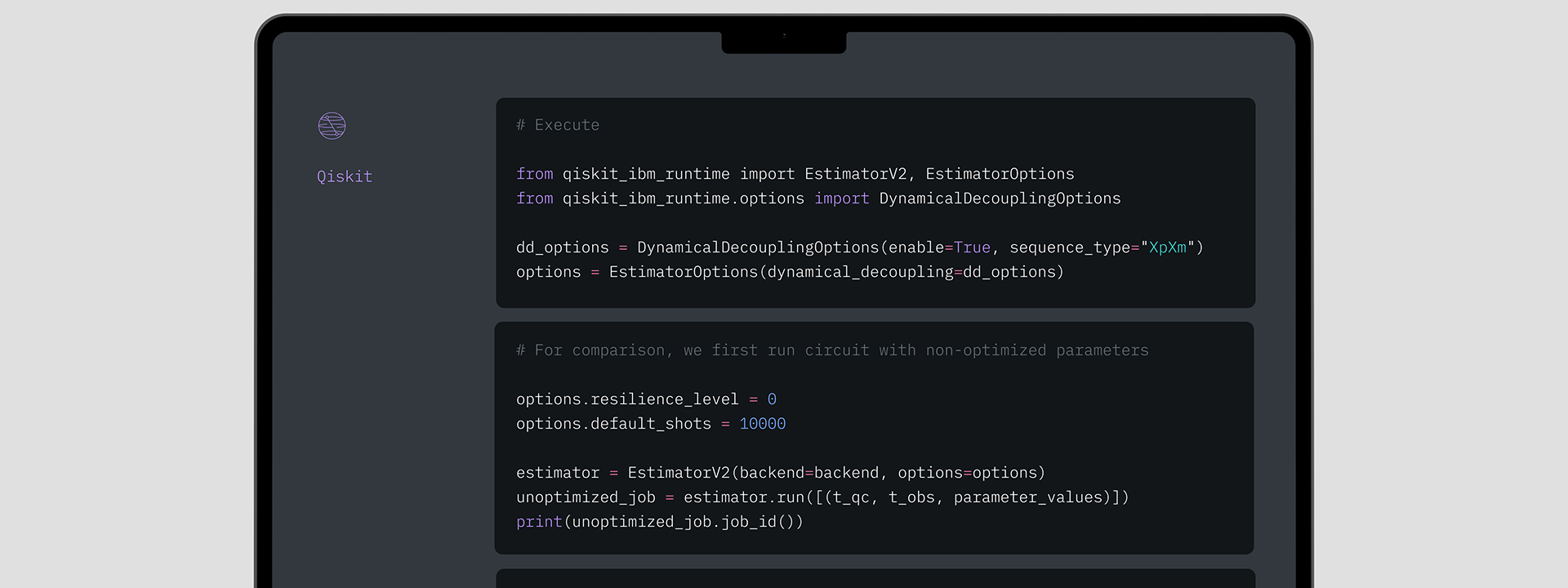Click the Qiskit globe logo icon
The image size is (1568, 588).
coord(332,126)
